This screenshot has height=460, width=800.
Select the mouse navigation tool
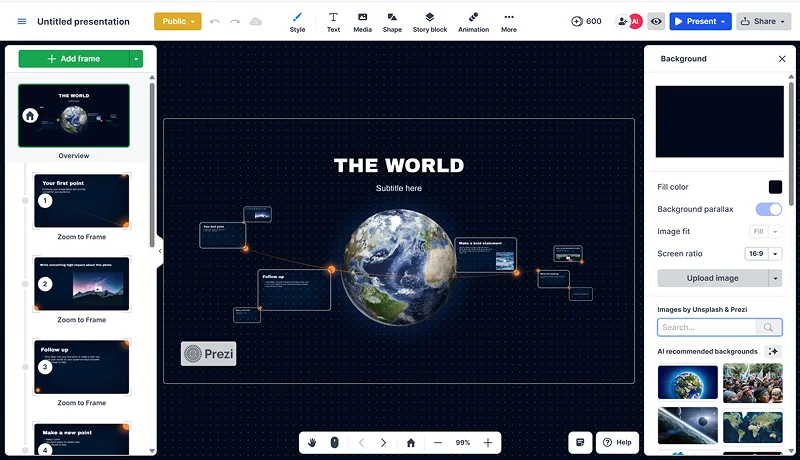pyautogui.click(x=334, y=443)
